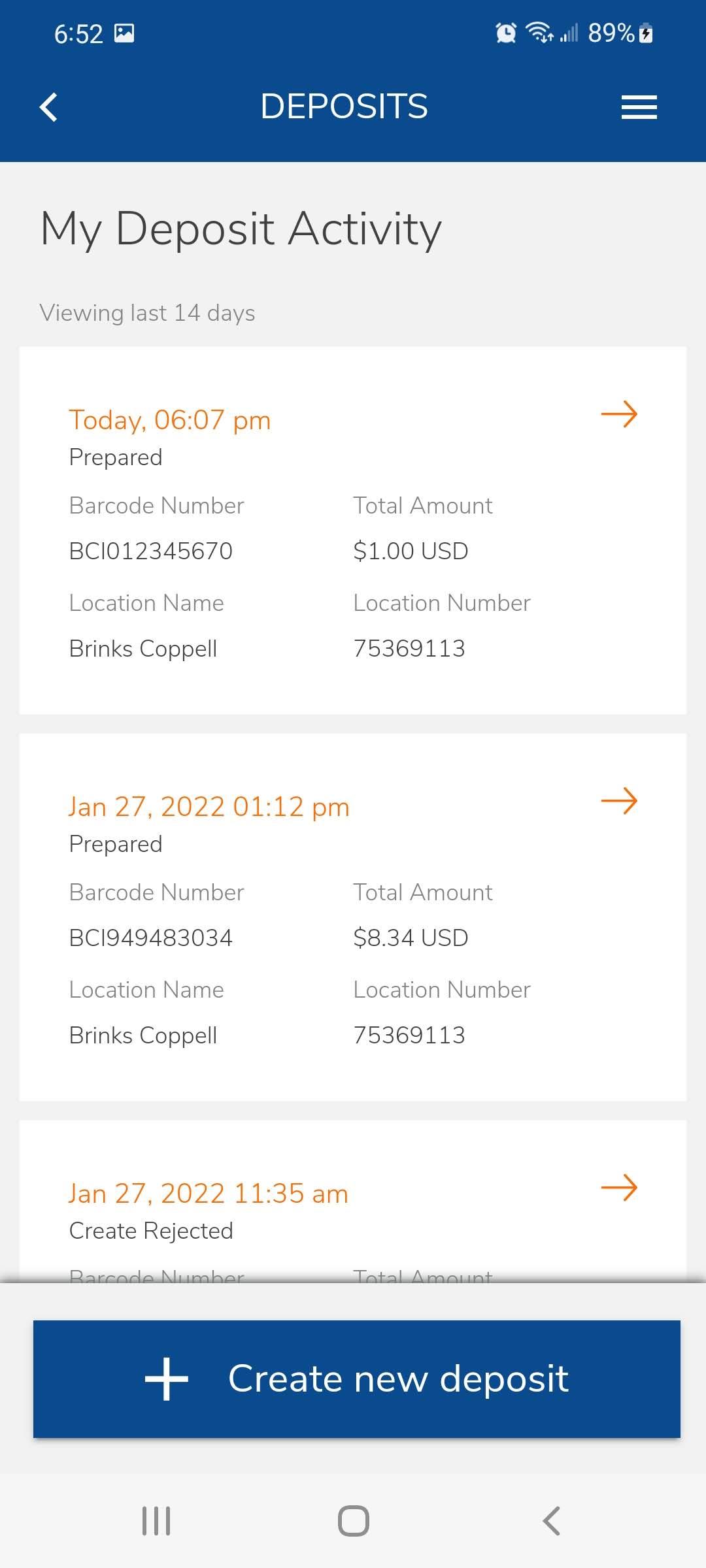Open details arrow for Today 06:07 pm deposit
The width and height of the screenshot is (706, 1568).
click(619, 414)
